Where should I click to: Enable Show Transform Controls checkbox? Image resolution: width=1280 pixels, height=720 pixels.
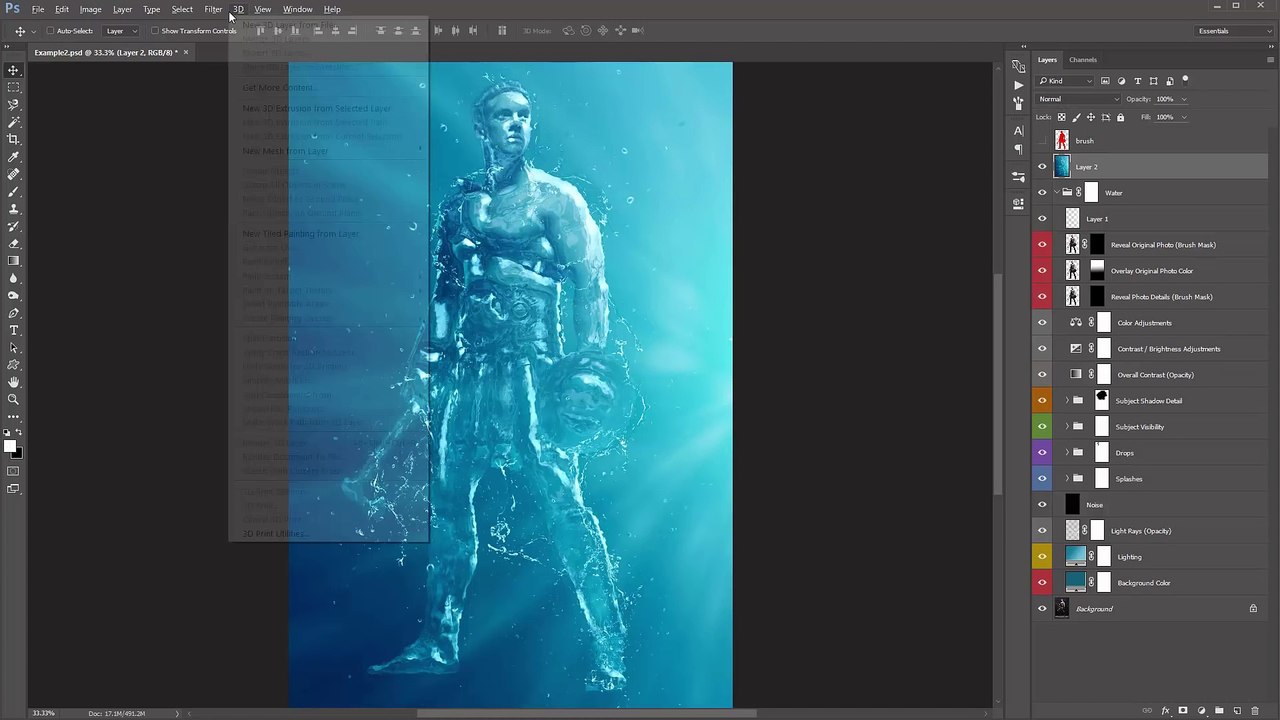pyautogui.click(x=155, y=31)
